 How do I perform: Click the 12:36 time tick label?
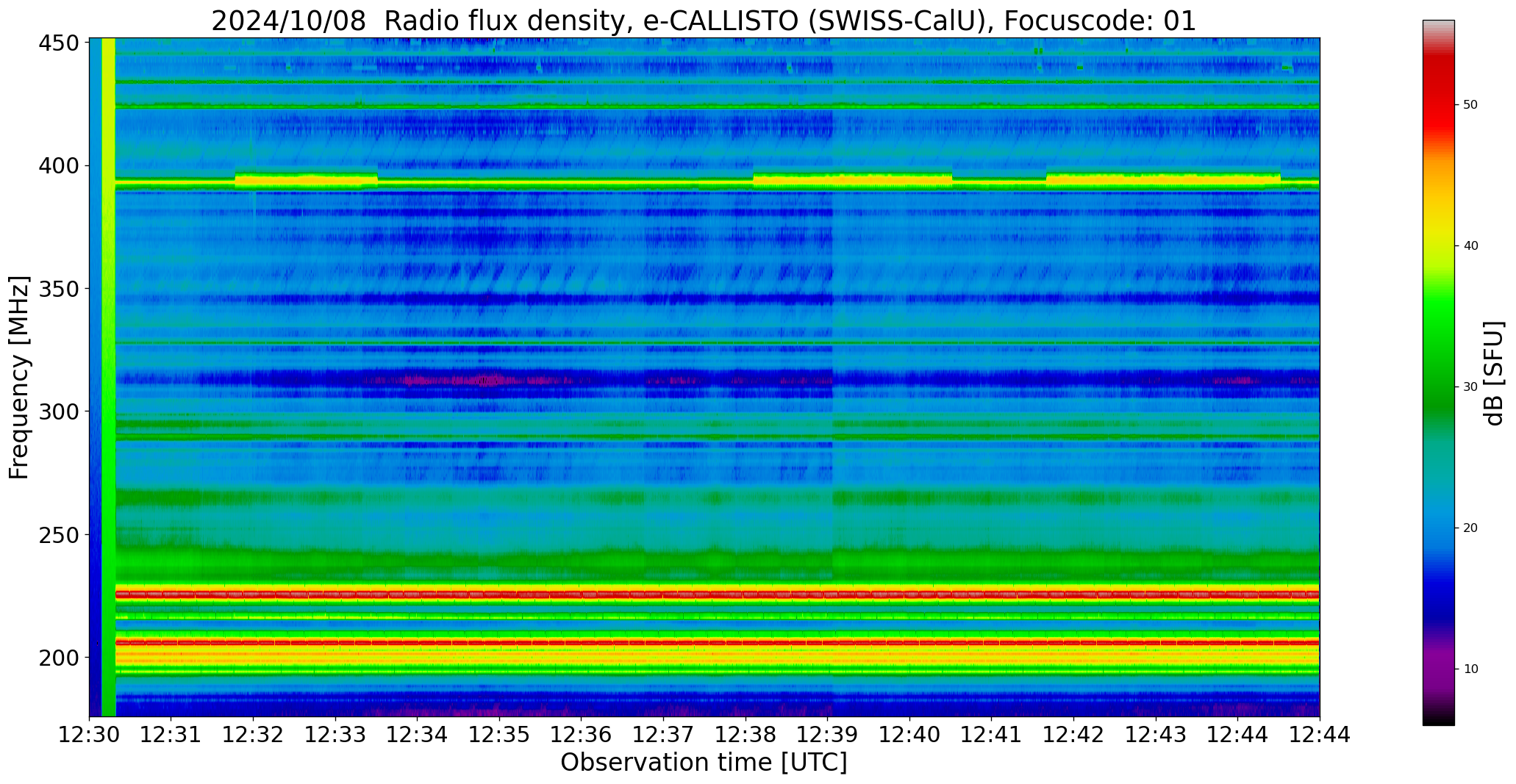point(582,734)
